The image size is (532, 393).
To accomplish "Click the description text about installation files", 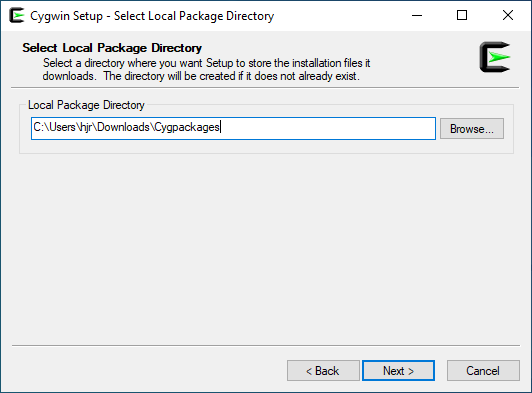I will pyautogui.click(x=206, y=70).
